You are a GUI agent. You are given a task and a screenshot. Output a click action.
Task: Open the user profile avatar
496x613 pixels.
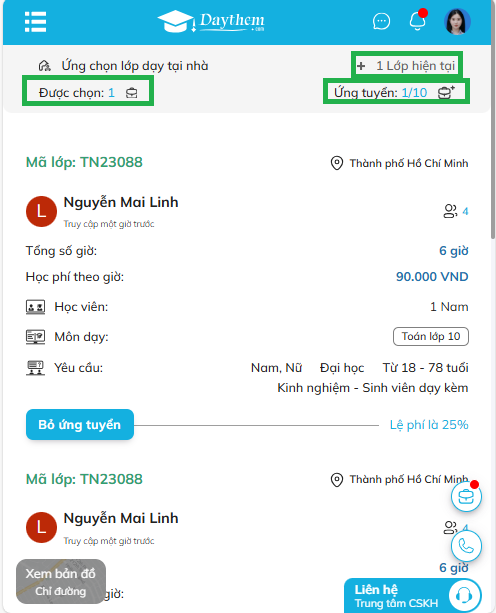(457, 21)
